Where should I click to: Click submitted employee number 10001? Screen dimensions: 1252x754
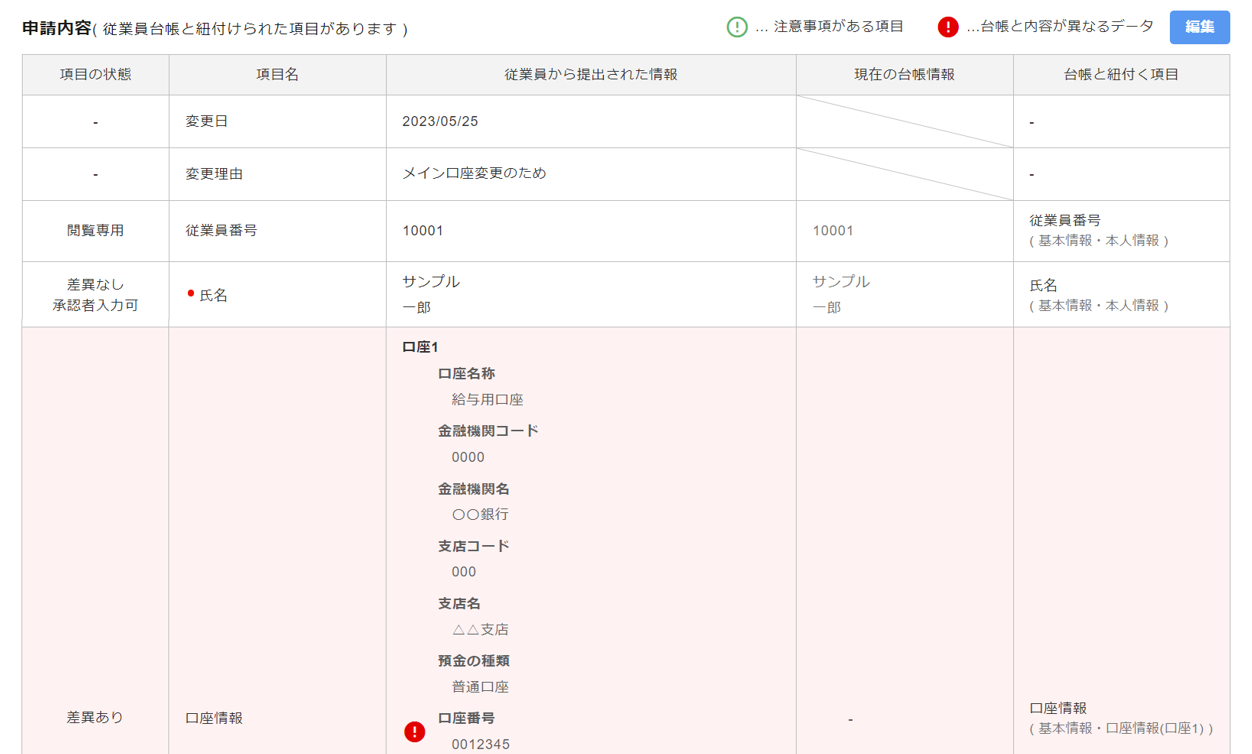423,231
